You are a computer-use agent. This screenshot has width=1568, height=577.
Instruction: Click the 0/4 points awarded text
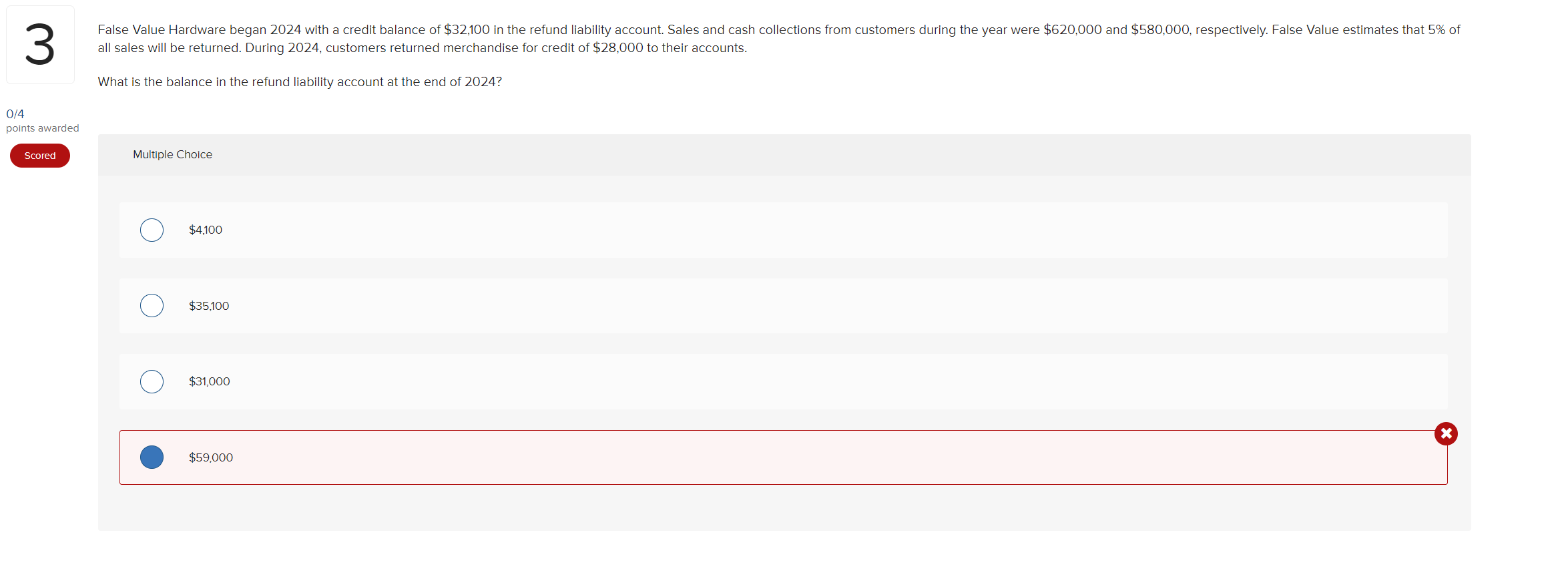16,114
